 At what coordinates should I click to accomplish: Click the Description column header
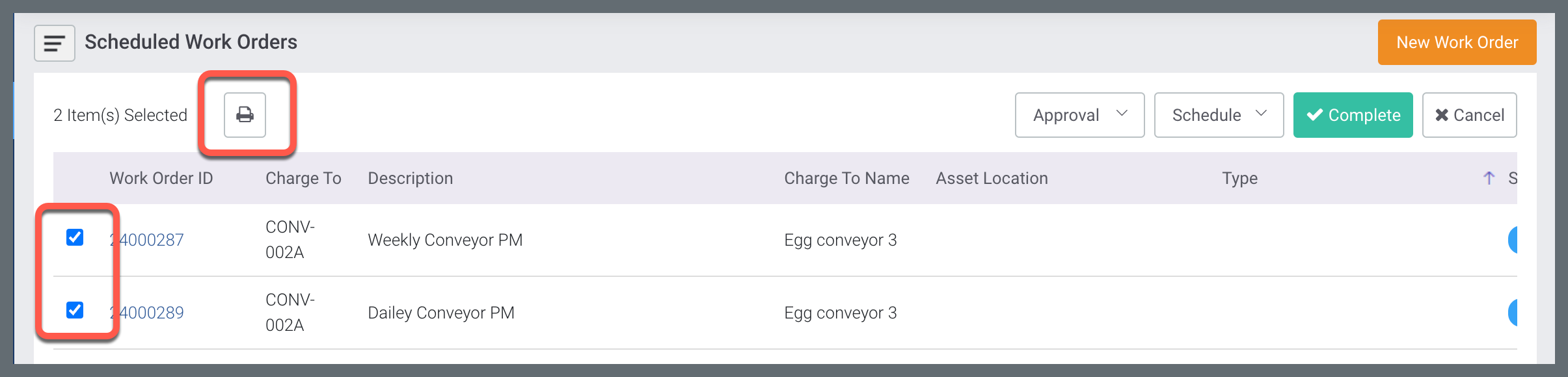pyautogui.click(x=410, y=178)
